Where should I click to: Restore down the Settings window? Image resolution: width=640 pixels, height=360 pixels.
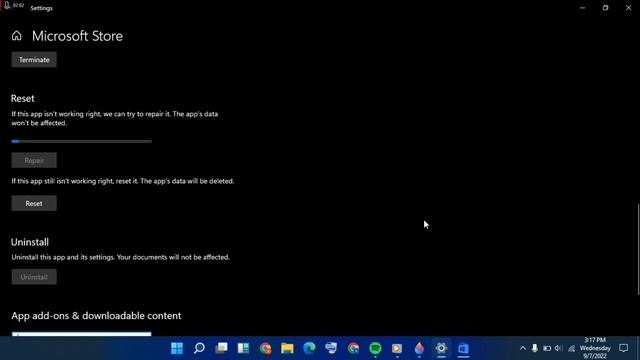[605, 8]
